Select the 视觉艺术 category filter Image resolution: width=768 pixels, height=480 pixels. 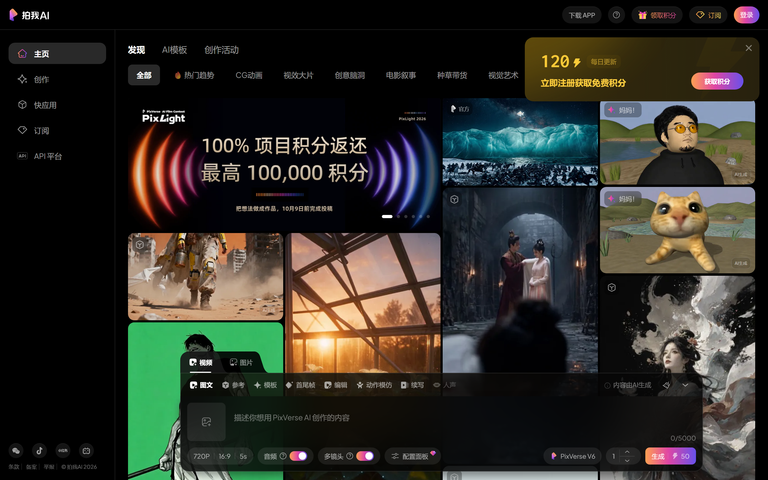[x=503, y=75]
